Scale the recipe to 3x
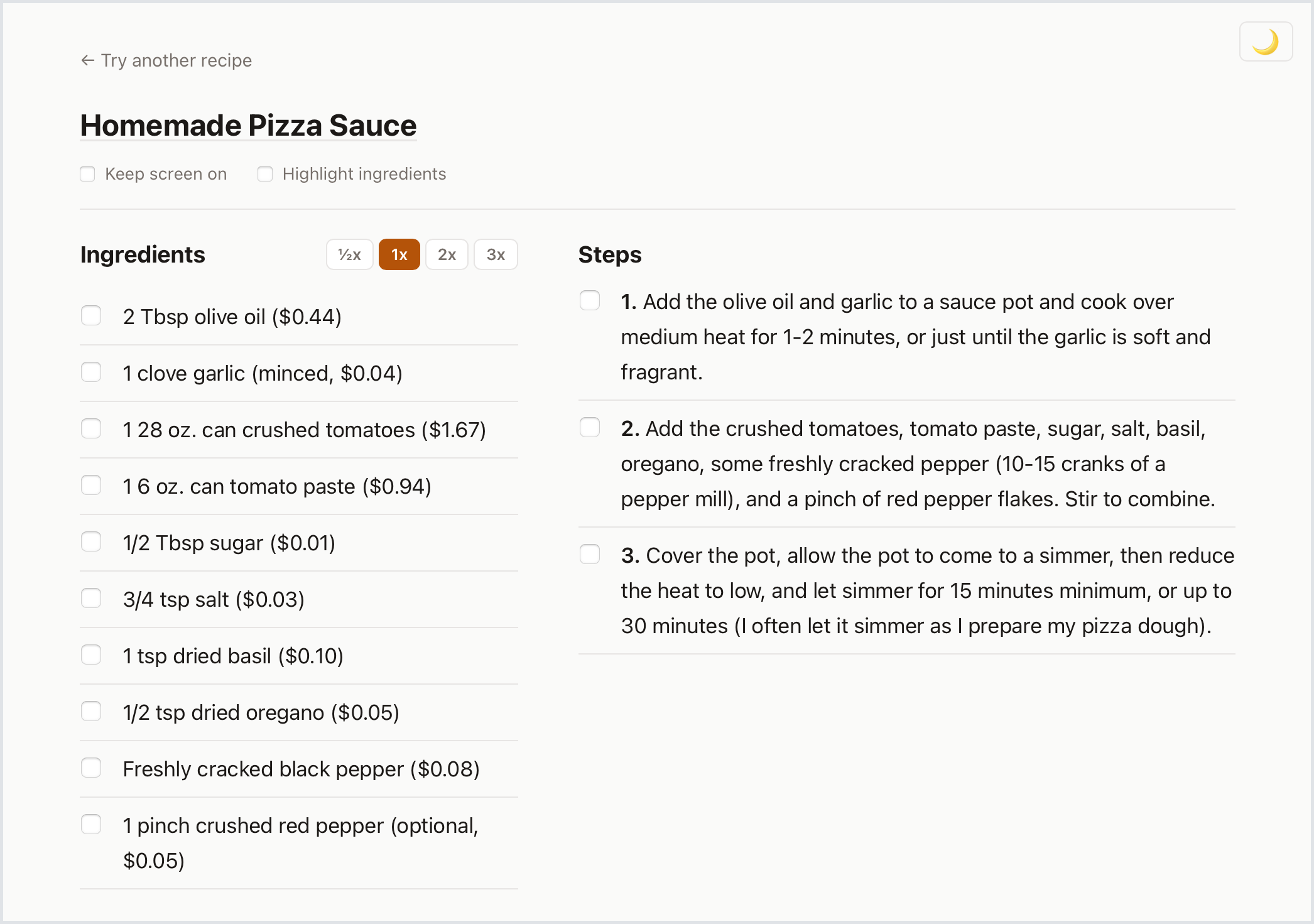 (x=495, y=254)
